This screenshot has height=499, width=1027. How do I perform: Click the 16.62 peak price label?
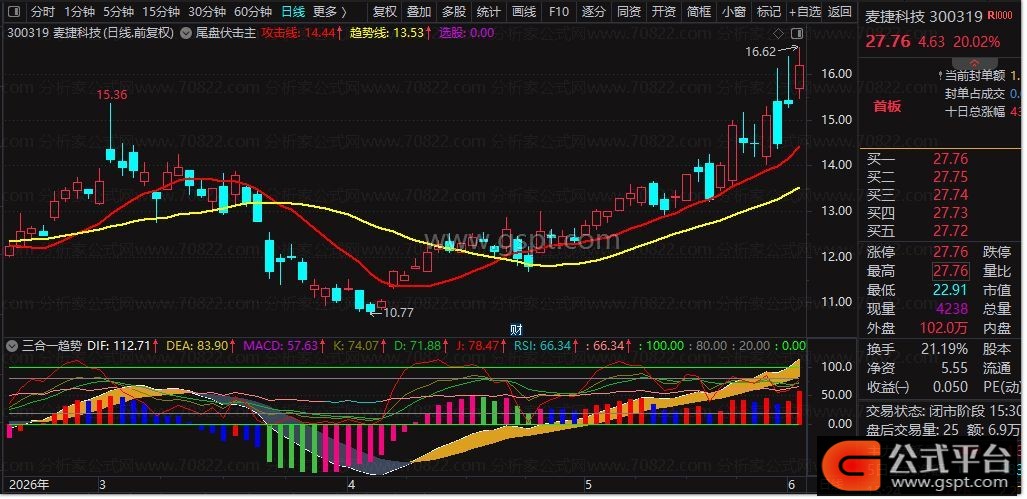coord(760,51)
